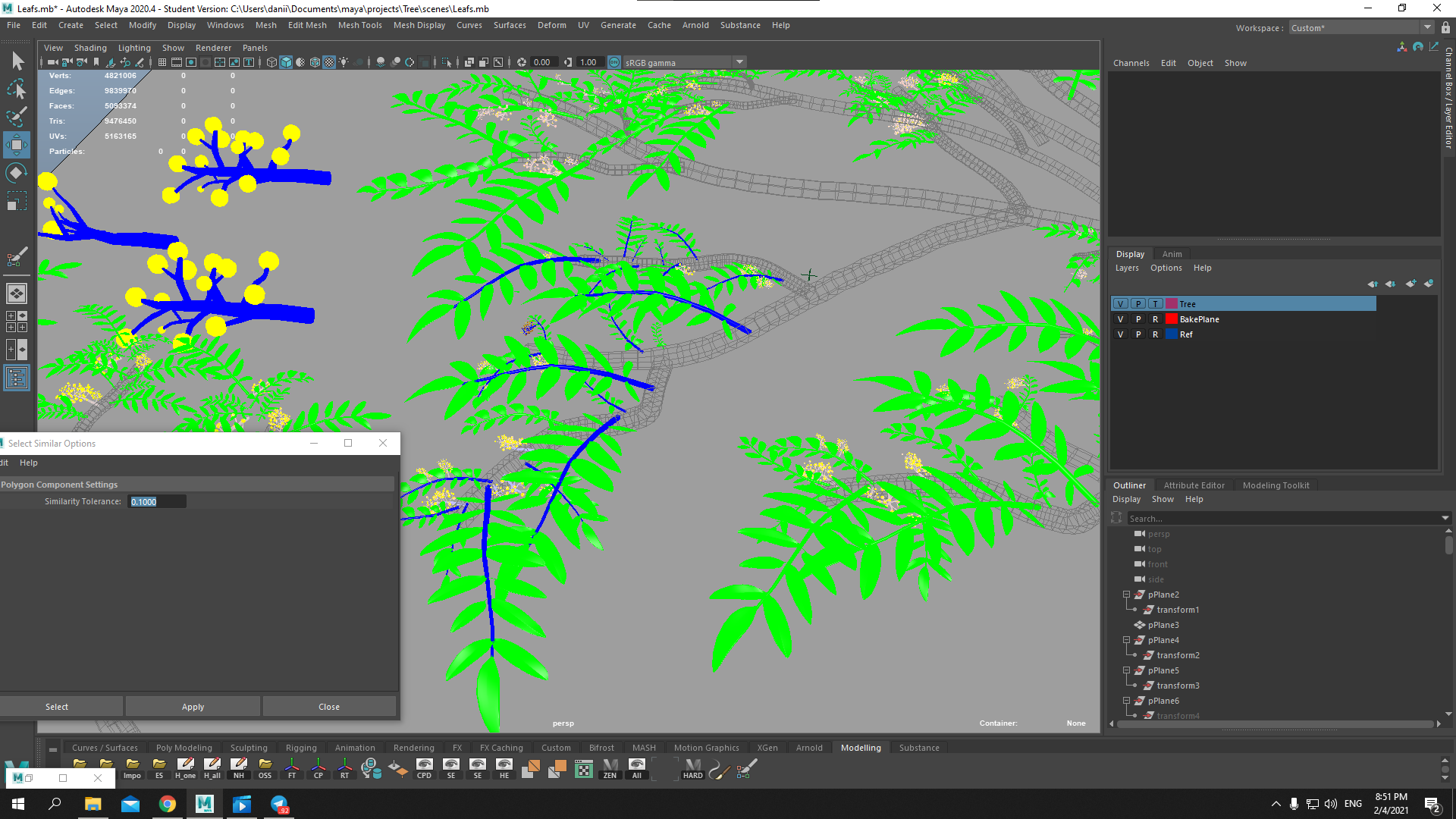The width and height of the screenshot is (1456, 819).
Task: Click the CPD shelf button
Action: (x=424, y=769)
